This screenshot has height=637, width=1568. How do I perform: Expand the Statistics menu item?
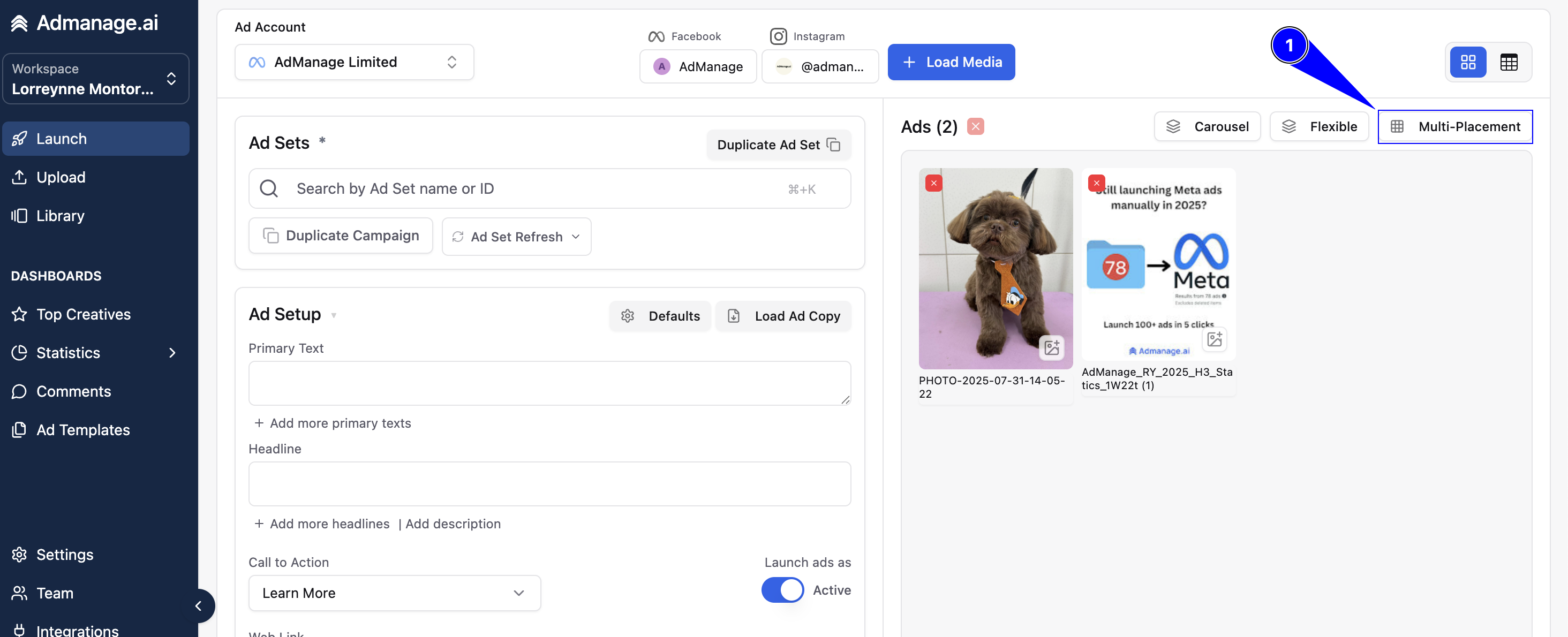(95, 353)
